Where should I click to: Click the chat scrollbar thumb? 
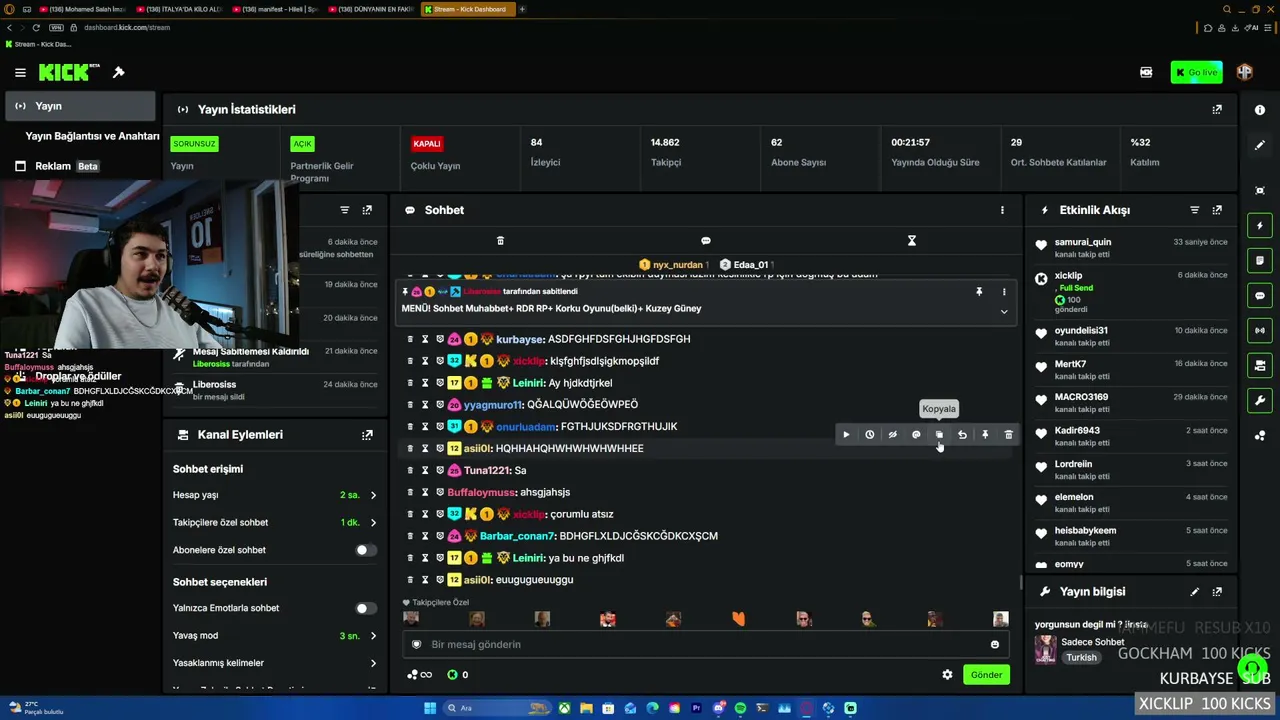(x=1020, y=582)
